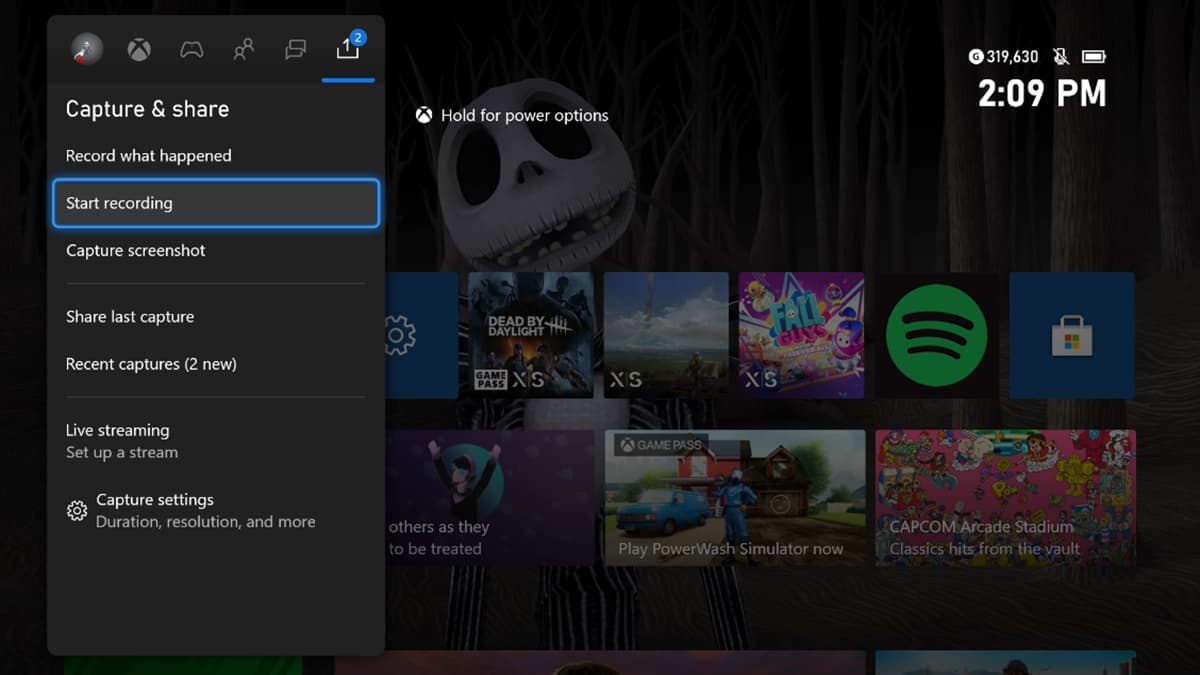
Task: Open the Parties & chats icon
Action: (295, 48)
